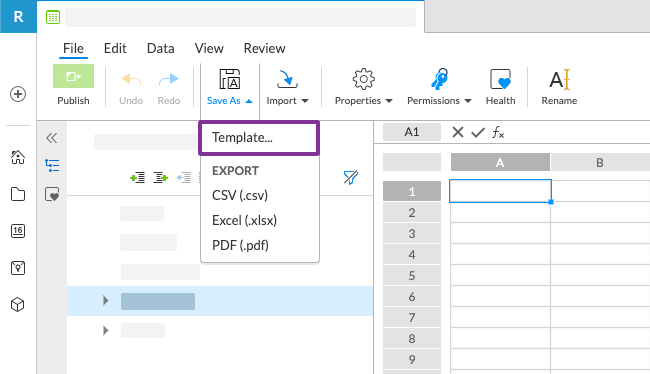Click the Health icon
The image size is (650, 374).
500,86
